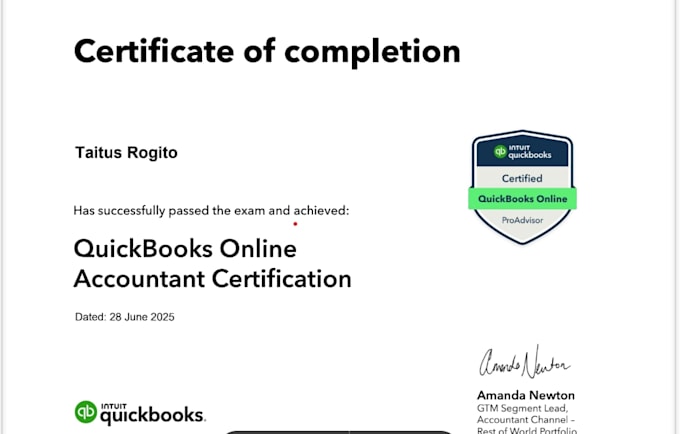Click the 'GTM Segment Lead,' title line
Screen dimensions: 680x434
click(523, 408)
